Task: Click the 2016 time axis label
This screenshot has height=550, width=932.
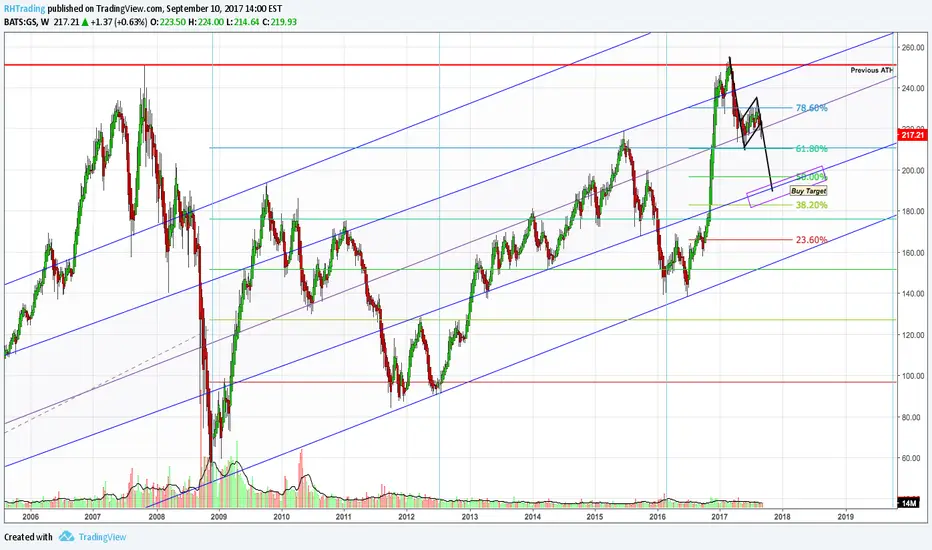Action: (657, 517)
